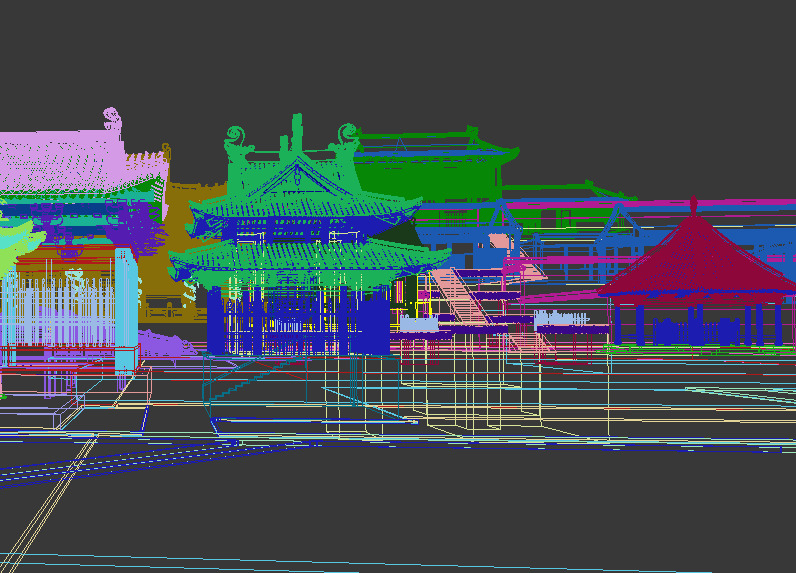Select the central spire atop green pavilion
Screen dimensions: 796x573
tap(297, 133)
